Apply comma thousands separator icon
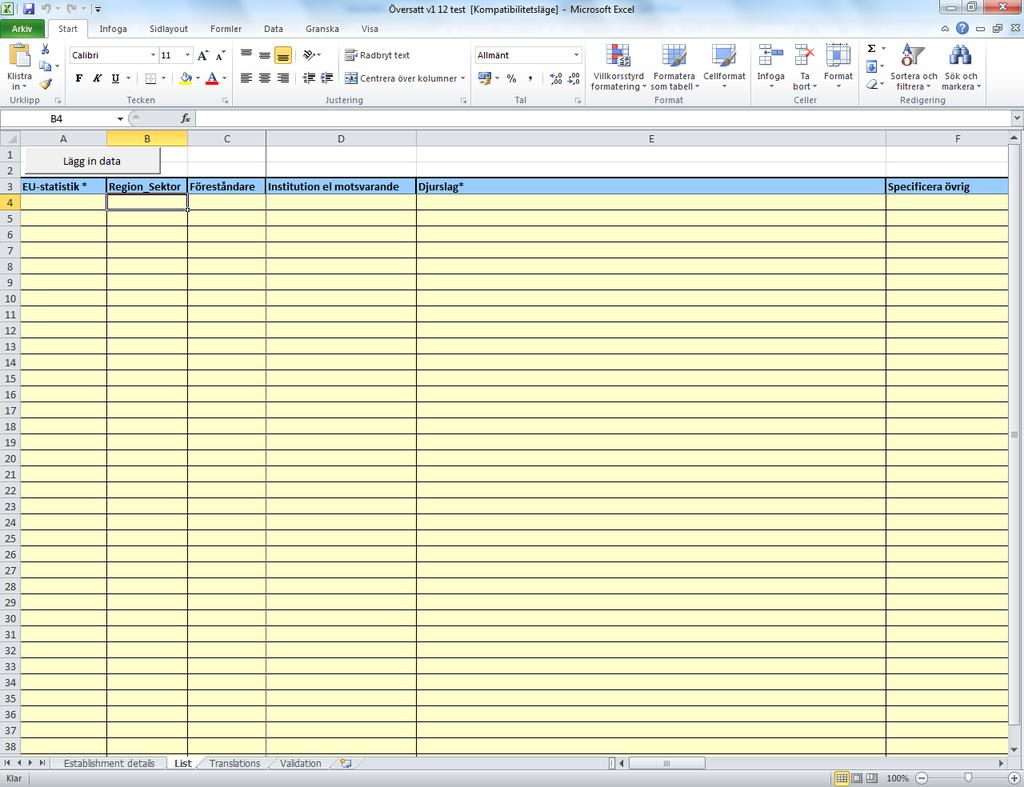Image resolution: width=1024 pixels, height=787 pixels. point(530,78)
